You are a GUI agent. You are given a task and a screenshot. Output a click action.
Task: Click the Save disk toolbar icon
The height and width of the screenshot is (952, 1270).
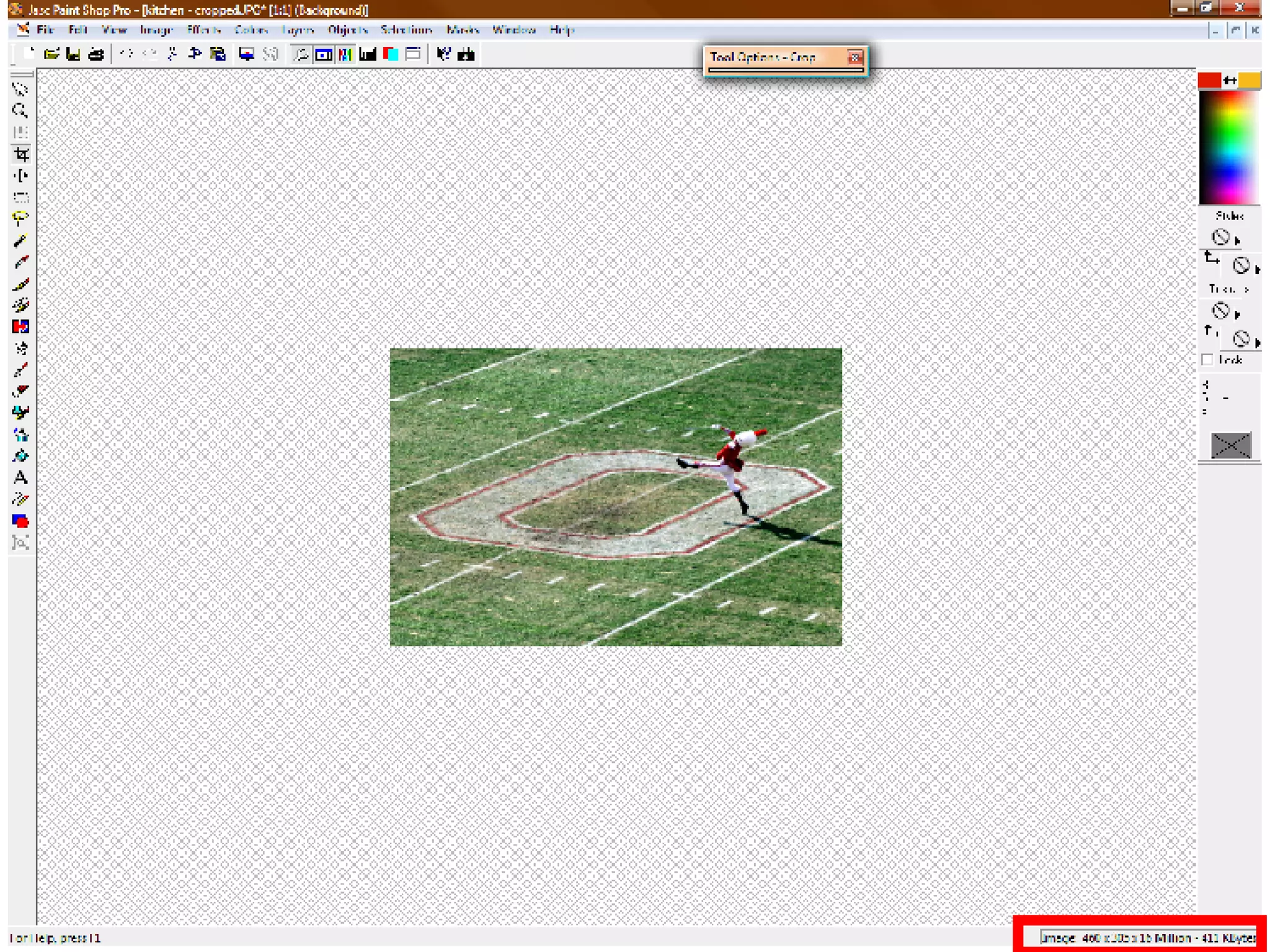click(x=73, y=55)
